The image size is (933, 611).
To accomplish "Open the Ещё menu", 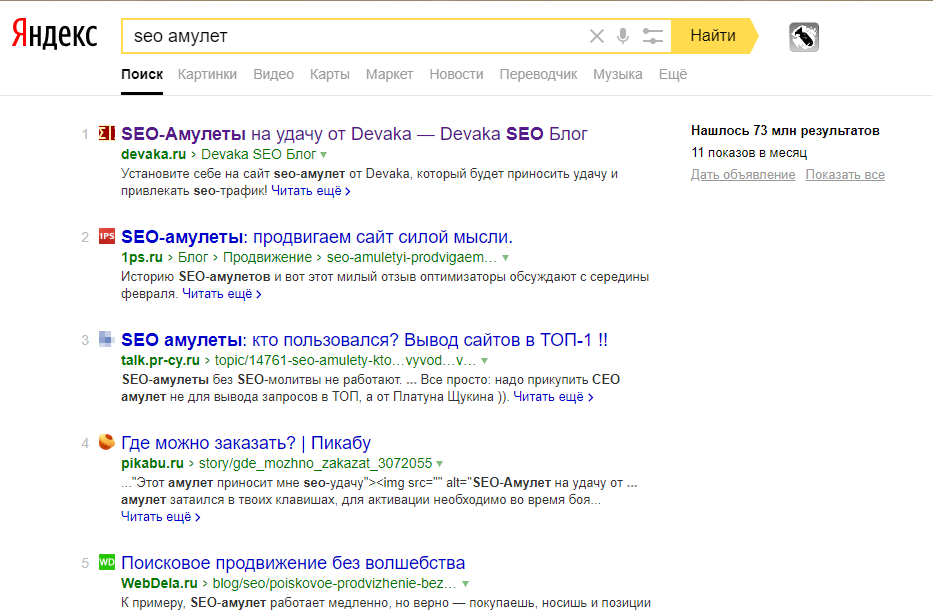I will coord(673,74).
